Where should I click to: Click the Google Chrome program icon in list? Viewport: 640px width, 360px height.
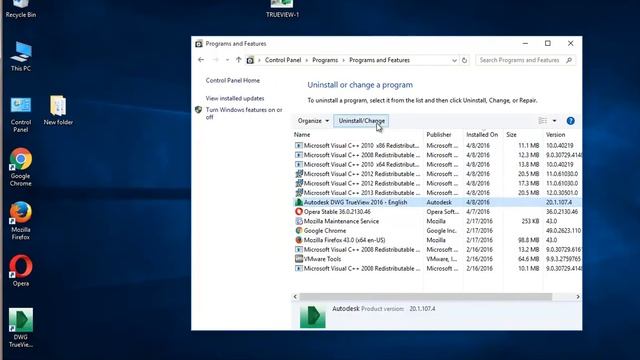tap(299, 231)
